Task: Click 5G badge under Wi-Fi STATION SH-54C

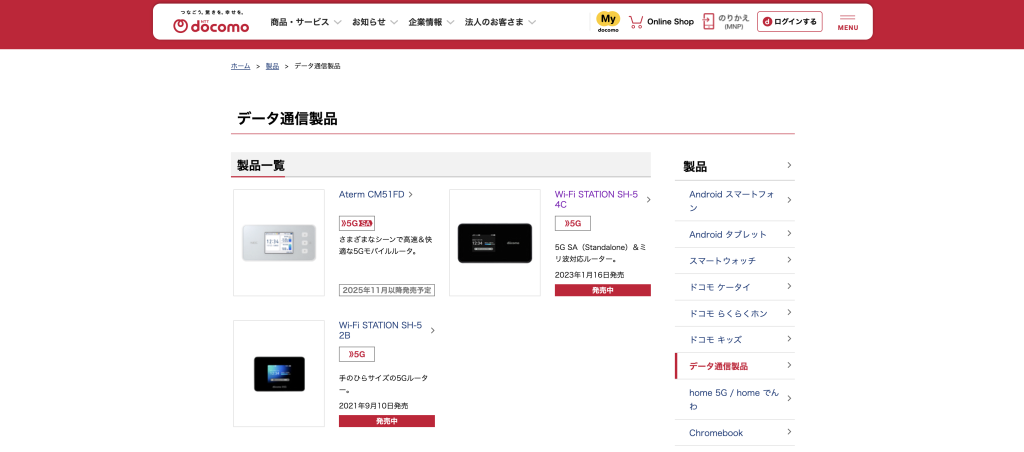Action: click(573, 223)
